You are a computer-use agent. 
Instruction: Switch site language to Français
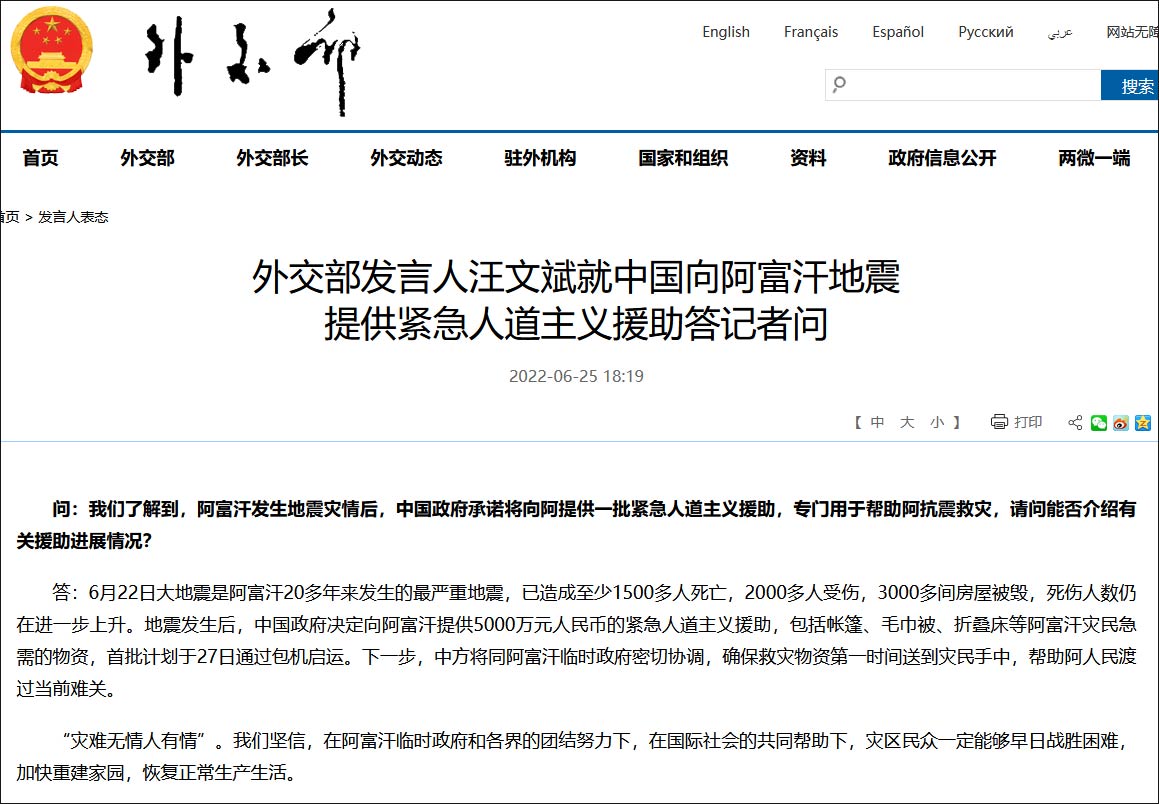click(x=811, y=31)
